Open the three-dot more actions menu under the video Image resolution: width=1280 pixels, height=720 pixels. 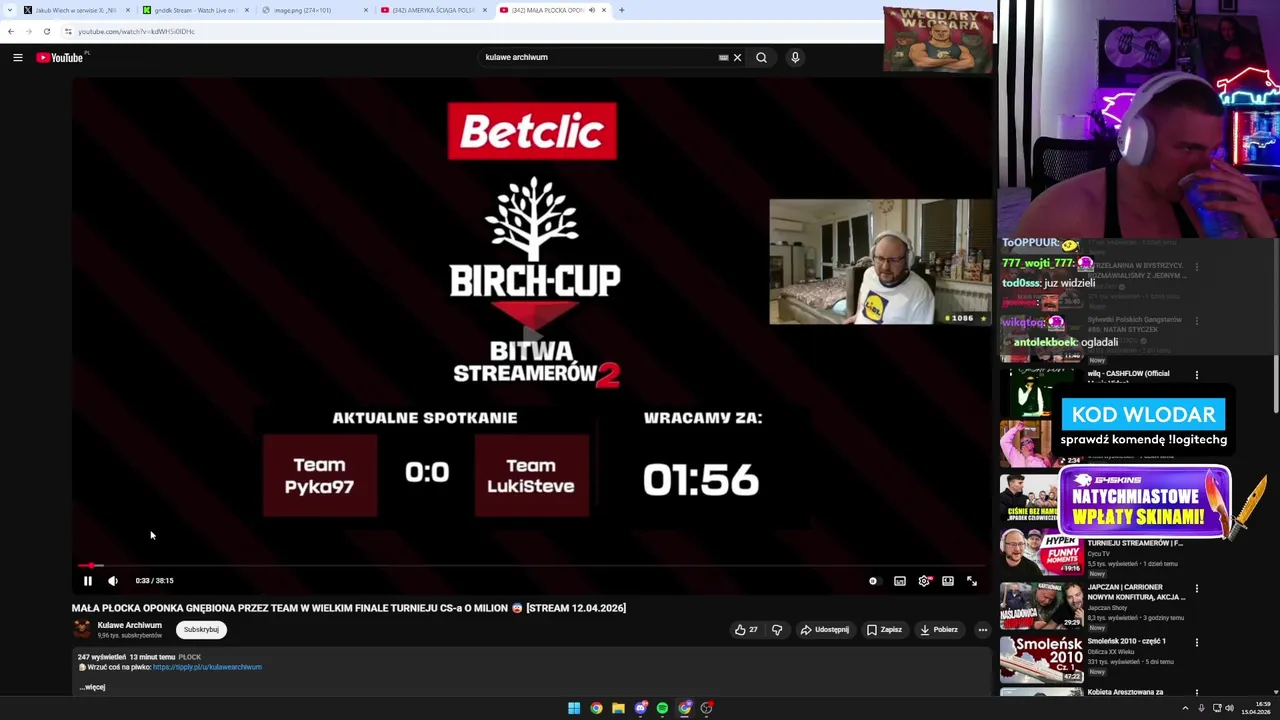[982, 630]
